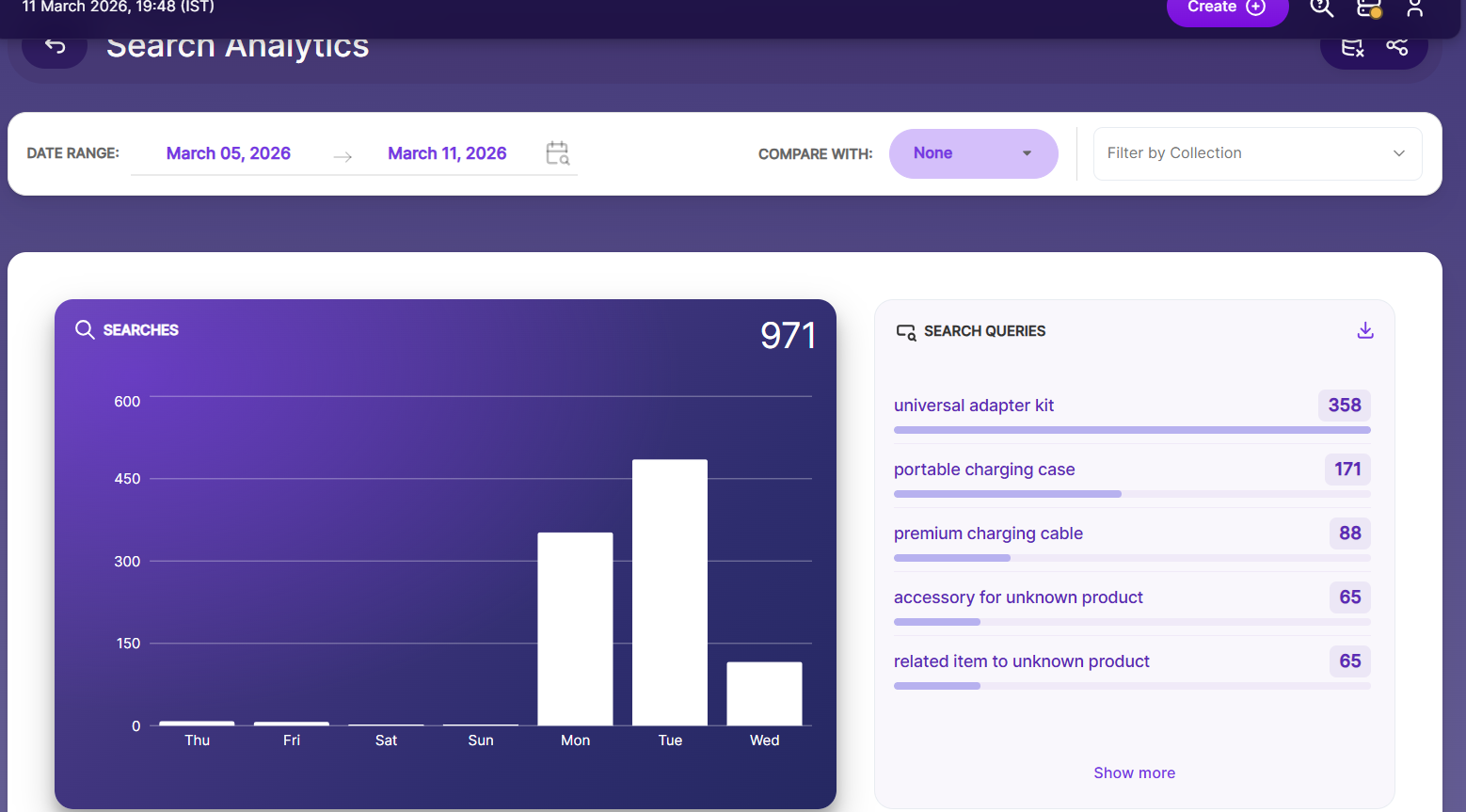Click the 600 y-axis label
Image resolution: width=1466 pixels, height=812 pixels.
[127, 402]
